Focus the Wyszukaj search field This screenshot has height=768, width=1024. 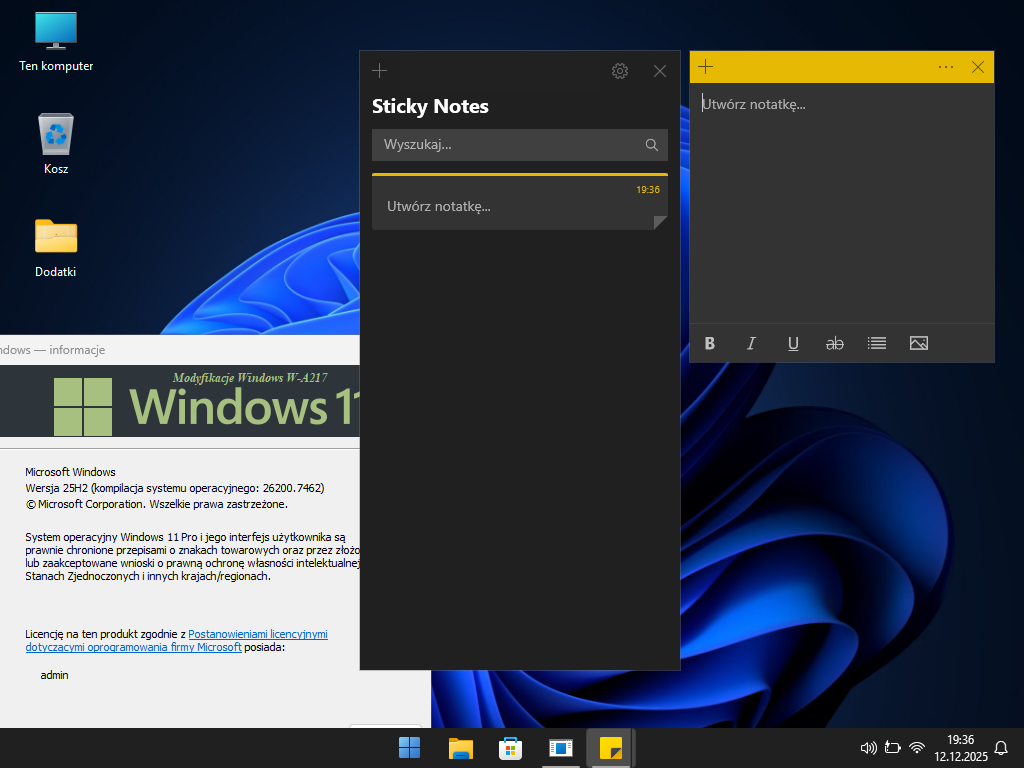point(505,145)
